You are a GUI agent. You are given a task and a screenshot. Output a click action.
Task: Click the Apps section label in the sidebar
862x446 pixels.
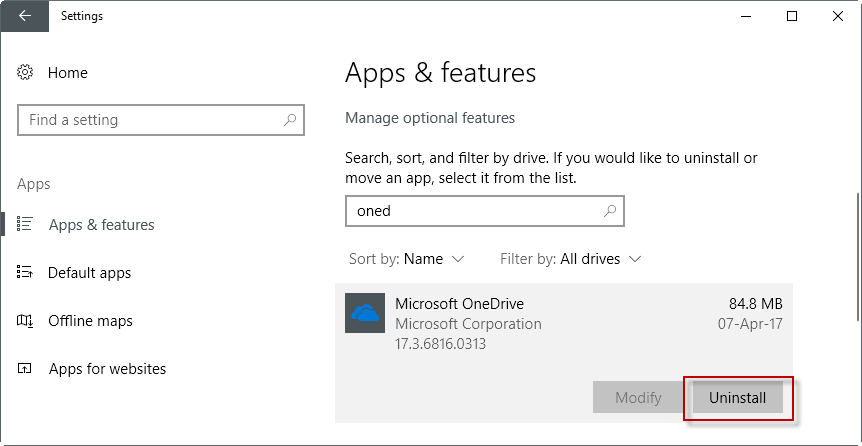click(x=34, y=184)
